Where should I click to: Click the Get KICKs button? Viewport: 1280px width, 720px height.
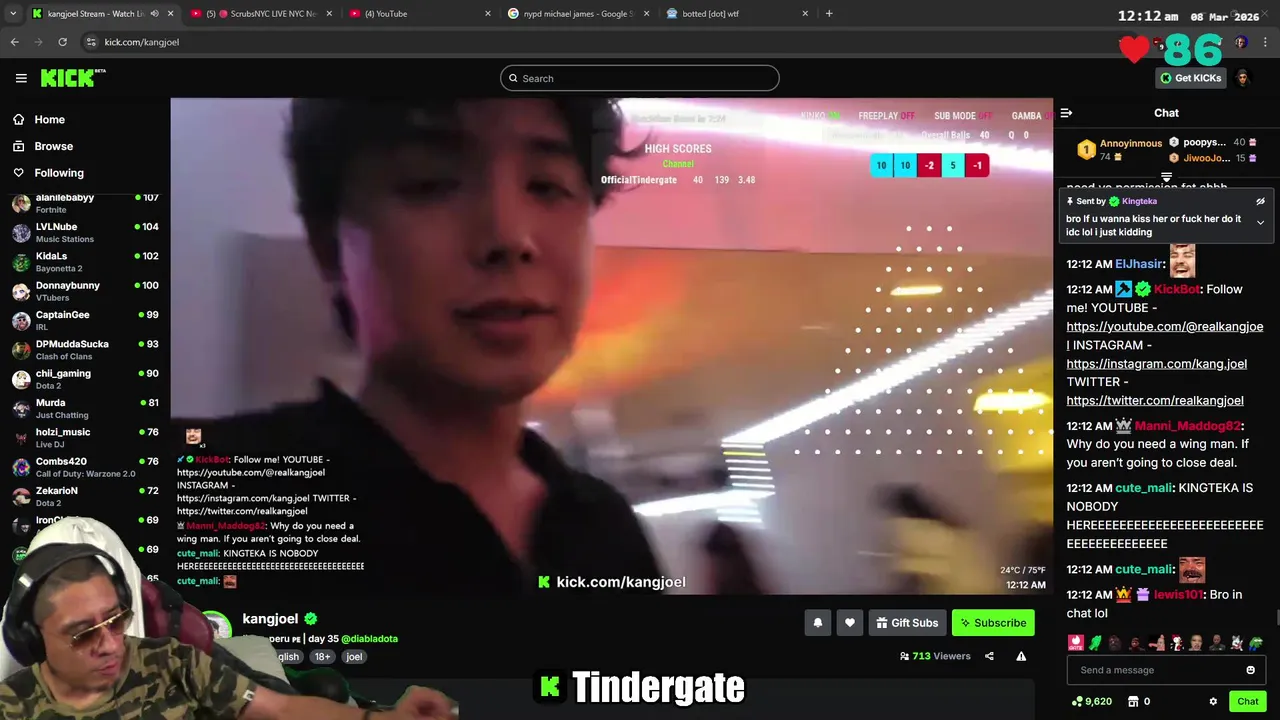coord(1190,78)
